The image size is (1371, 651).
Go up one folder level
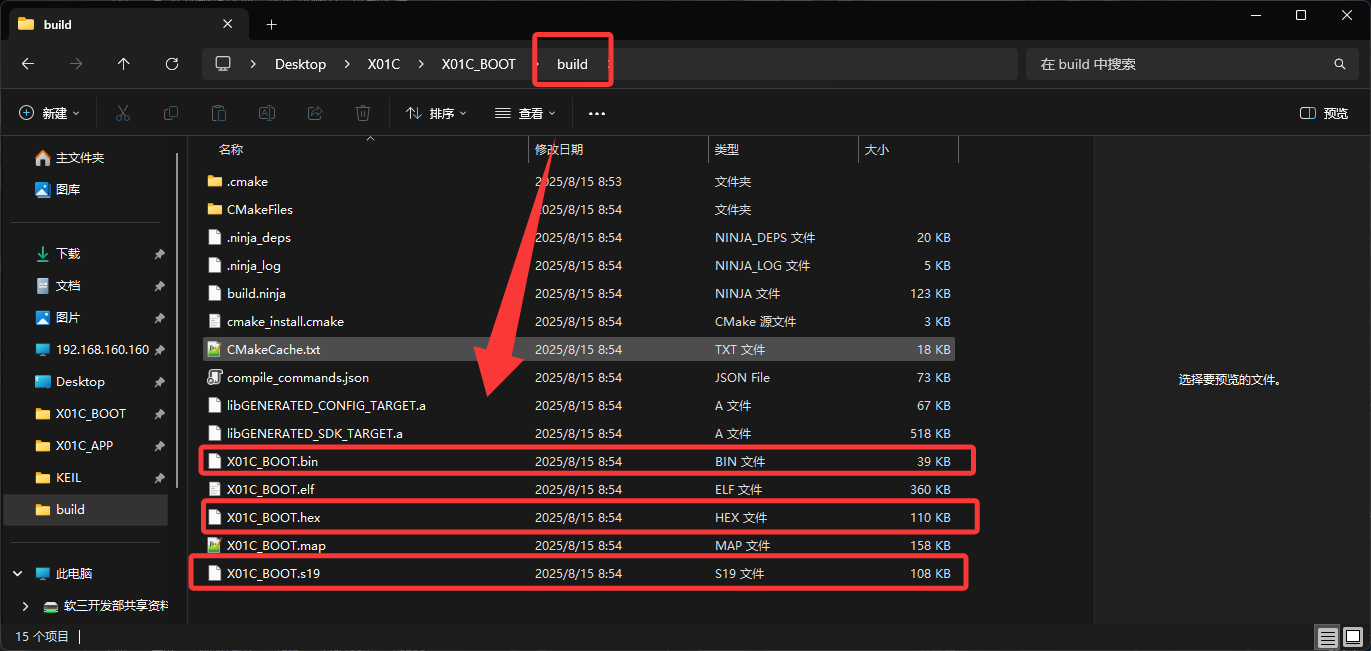click(124, 64)
